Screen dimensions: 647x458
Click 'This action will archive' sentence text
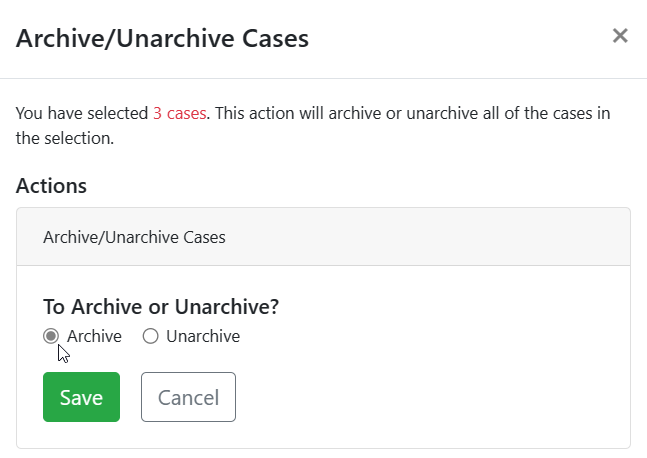(300, 113)
